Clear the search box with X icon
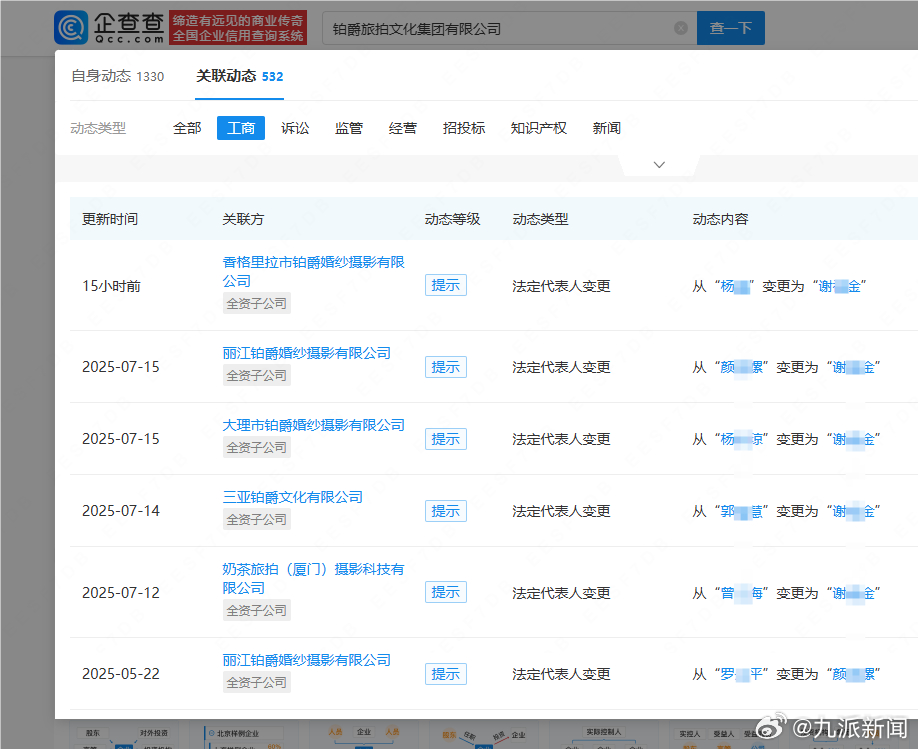The image size is (918, 749). 680,28
